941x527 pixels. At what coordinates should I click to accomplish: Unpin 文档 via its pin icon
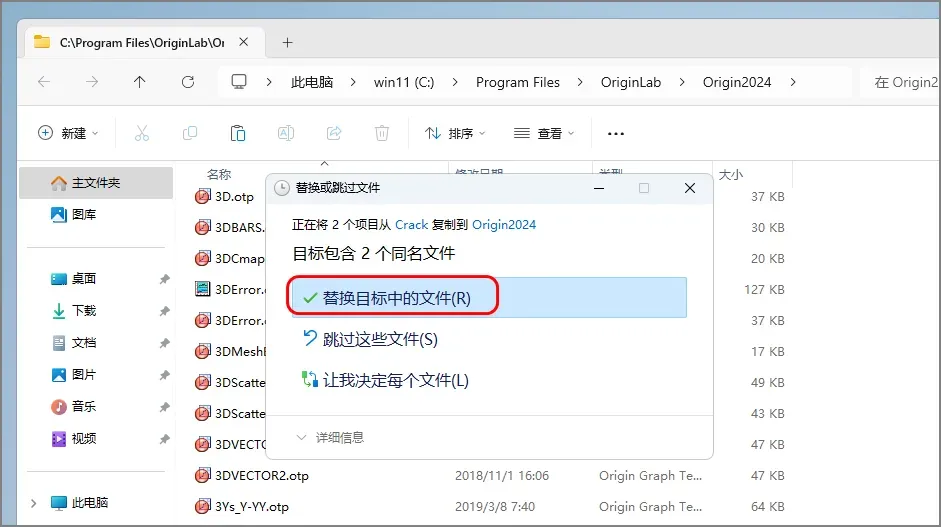[164, 343]
